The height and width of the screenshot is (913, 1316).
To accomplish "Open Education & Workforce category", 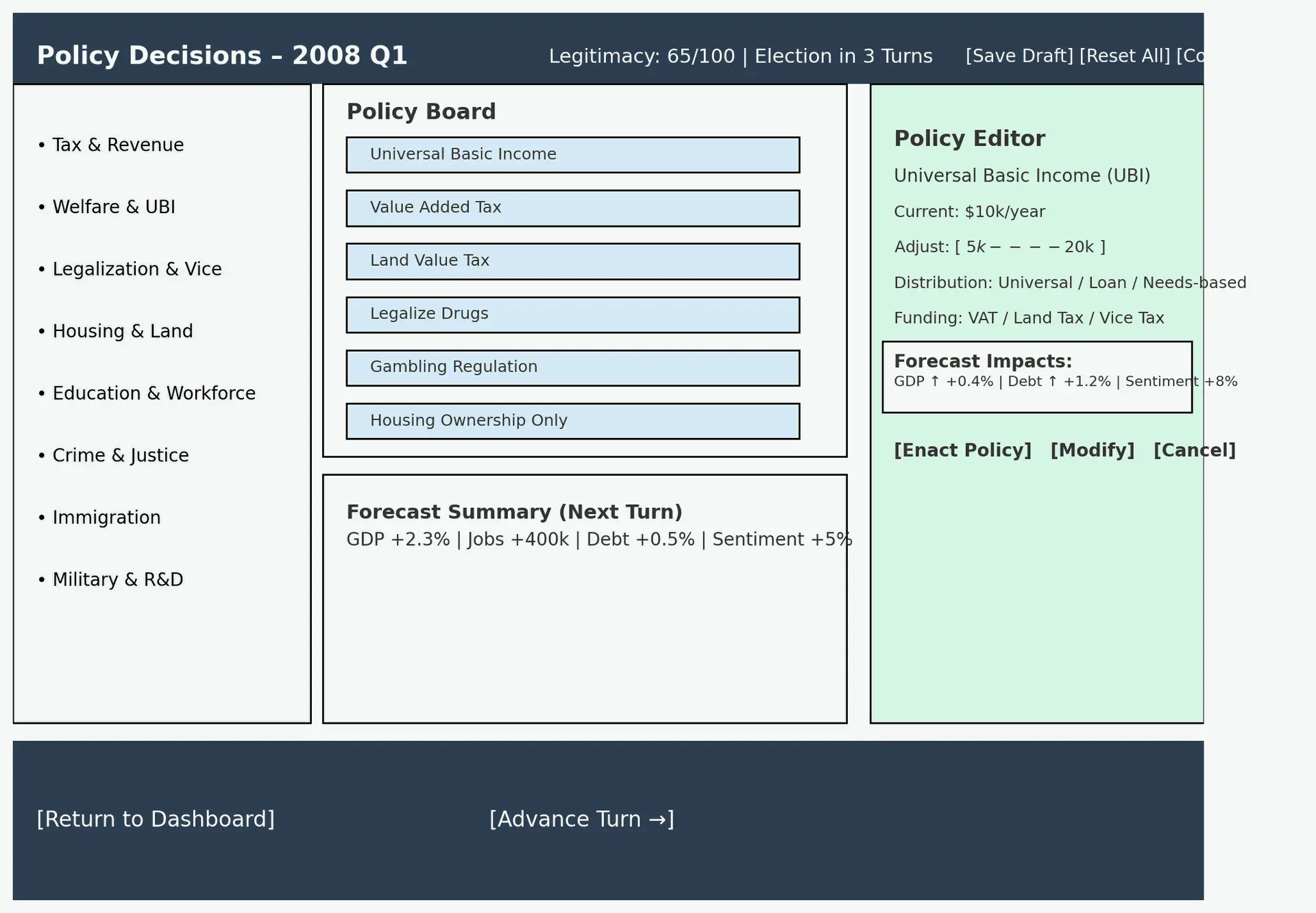I will (147, 393).
